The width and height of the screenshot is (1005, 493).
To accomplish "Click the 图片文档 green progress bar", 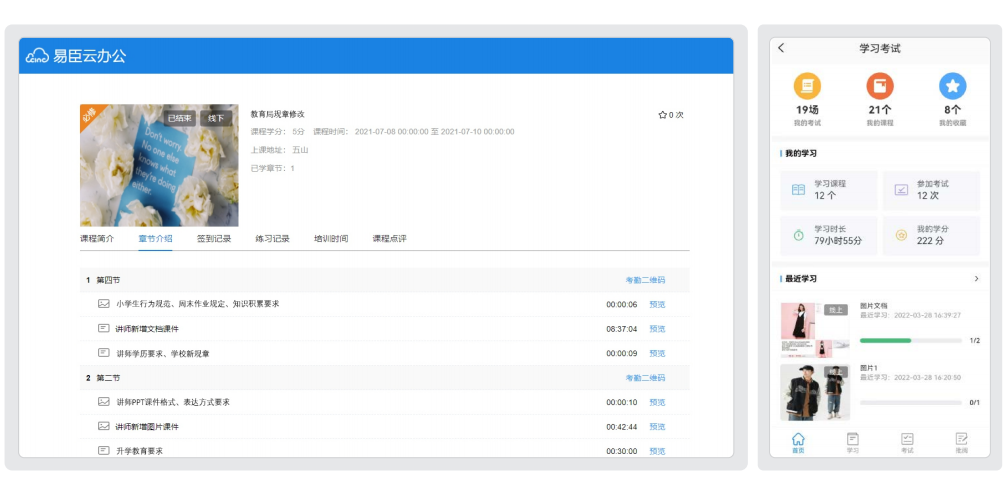I will pos(911,340).
